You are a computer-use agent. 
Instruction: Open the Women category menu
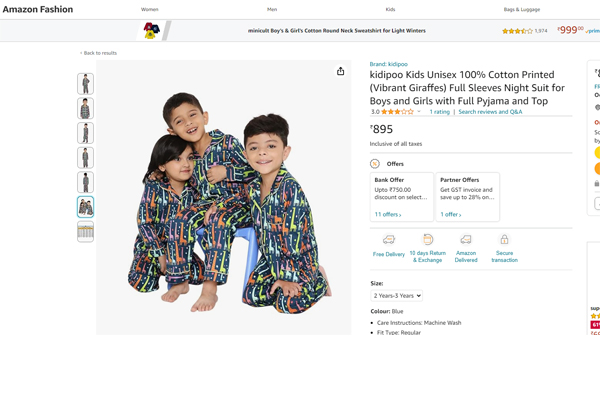(x=150, y=9)
